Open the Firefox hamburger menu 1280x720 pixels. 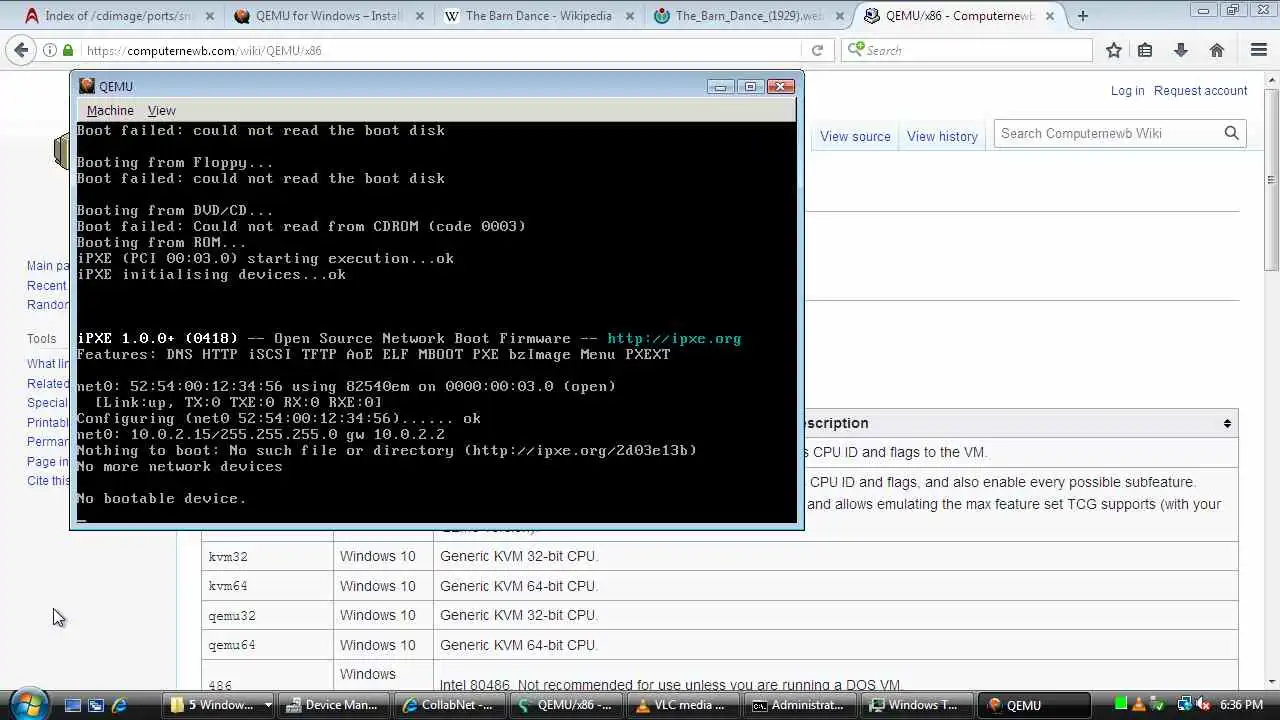point(1259,50)
